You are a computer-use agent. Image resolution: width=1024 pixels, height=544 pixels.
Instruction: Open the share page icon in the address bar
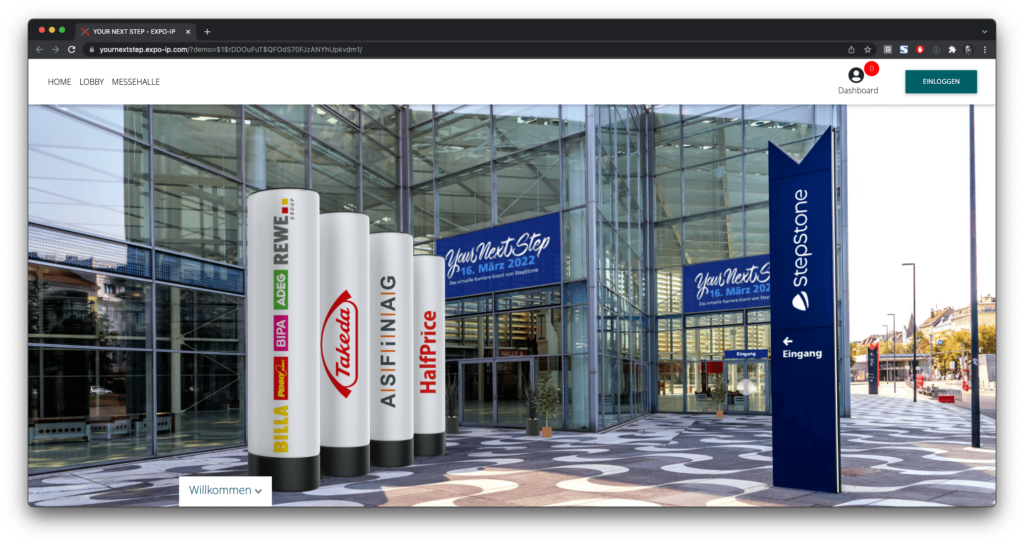(852, 50)
